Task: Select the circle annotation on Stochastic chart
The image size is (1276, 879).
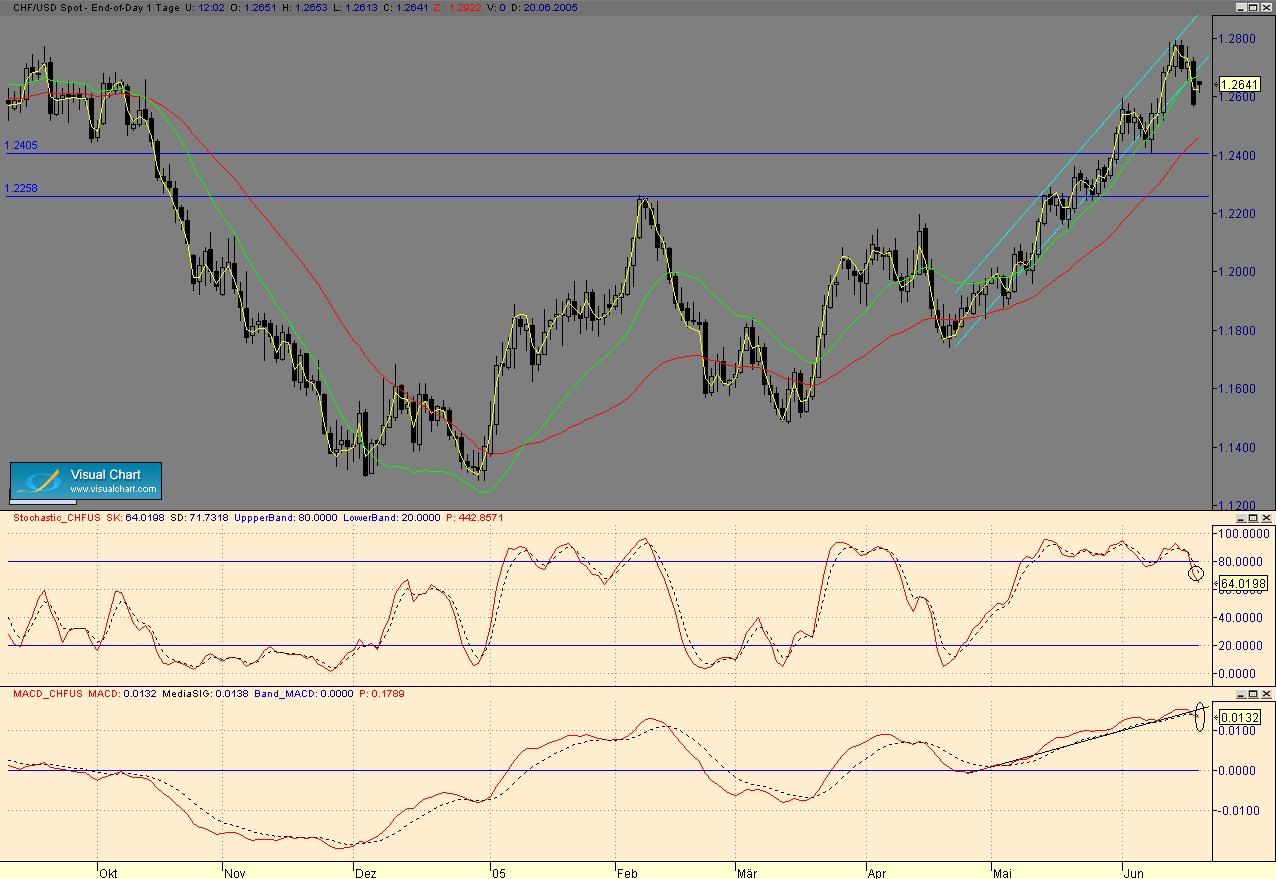Action: [x=1196, y=573]
